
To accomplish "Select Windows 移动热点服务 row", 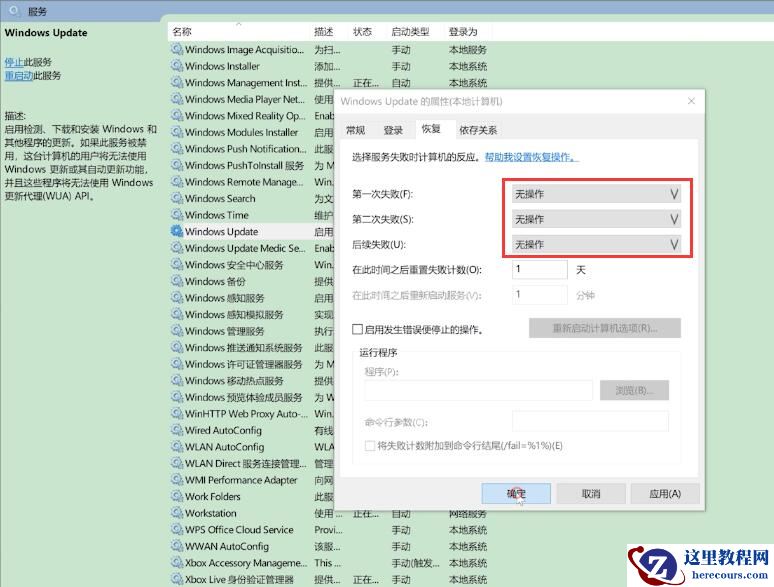I will 252,381.
